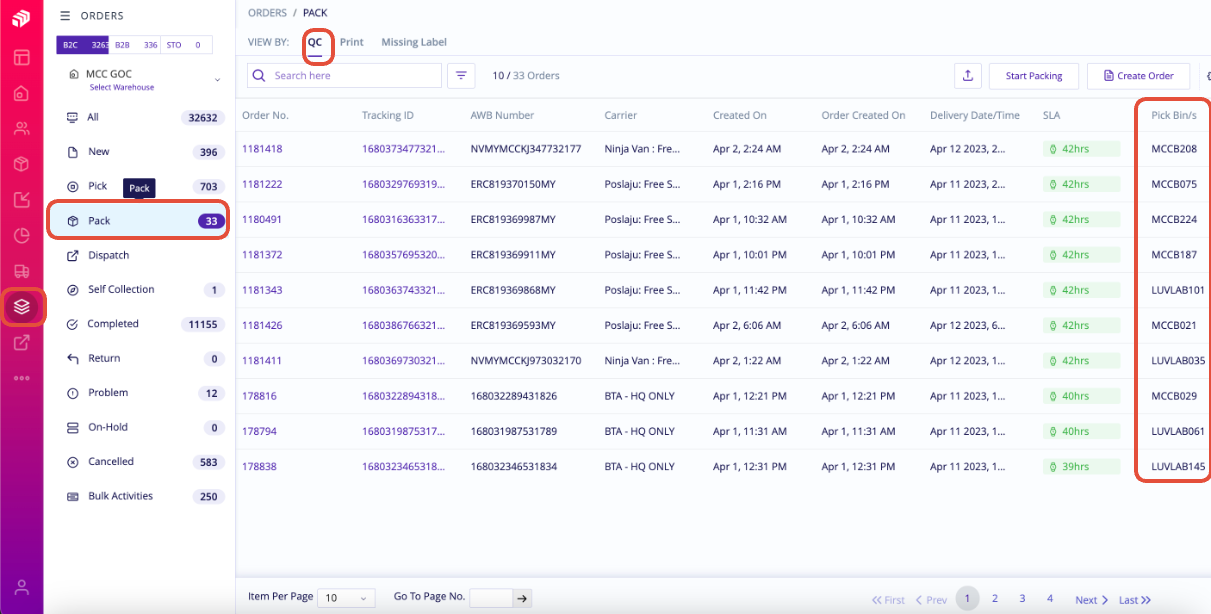Open the tracking ID for order 178794
This screenshot has height=614, width=1211.
pyautogui.click(x=404, y=432)
